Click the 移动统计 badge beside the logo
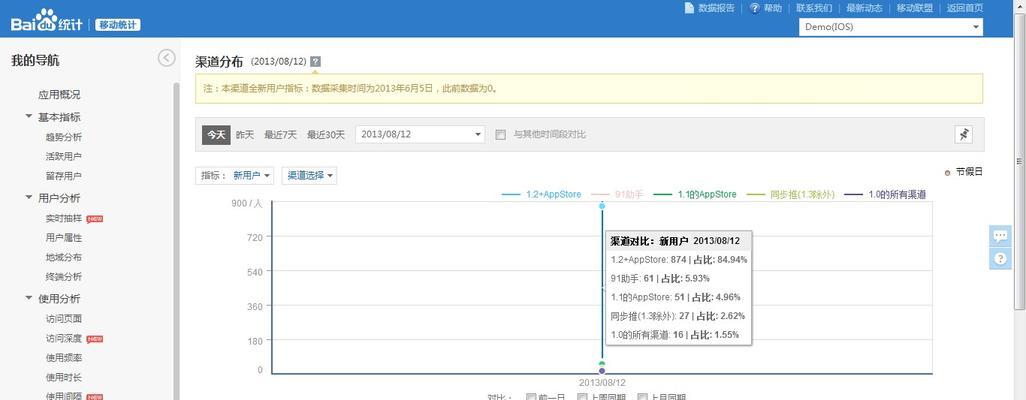Screen dimensions: 1026x400 118,25
